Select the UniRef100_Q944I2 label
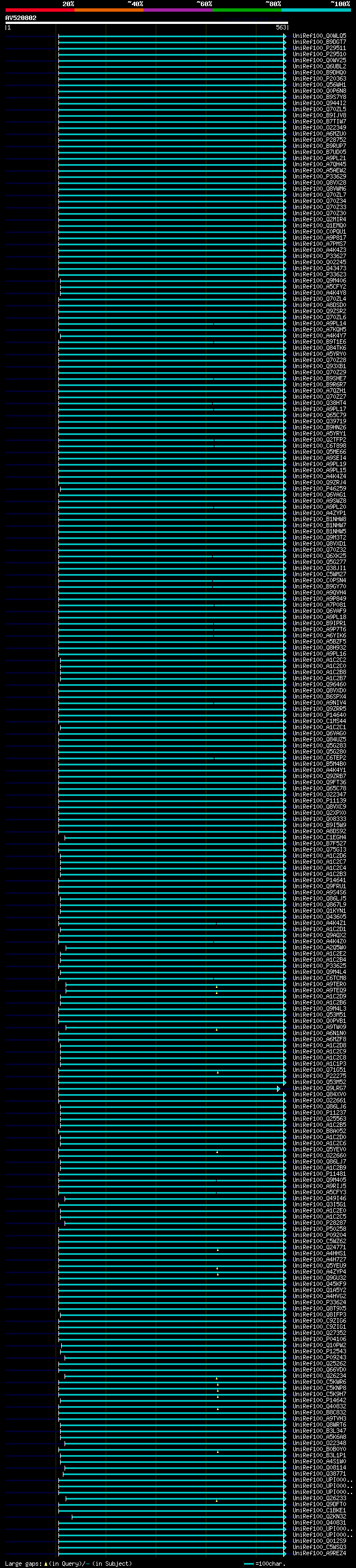356x1568 pixels. coord(319,103)
